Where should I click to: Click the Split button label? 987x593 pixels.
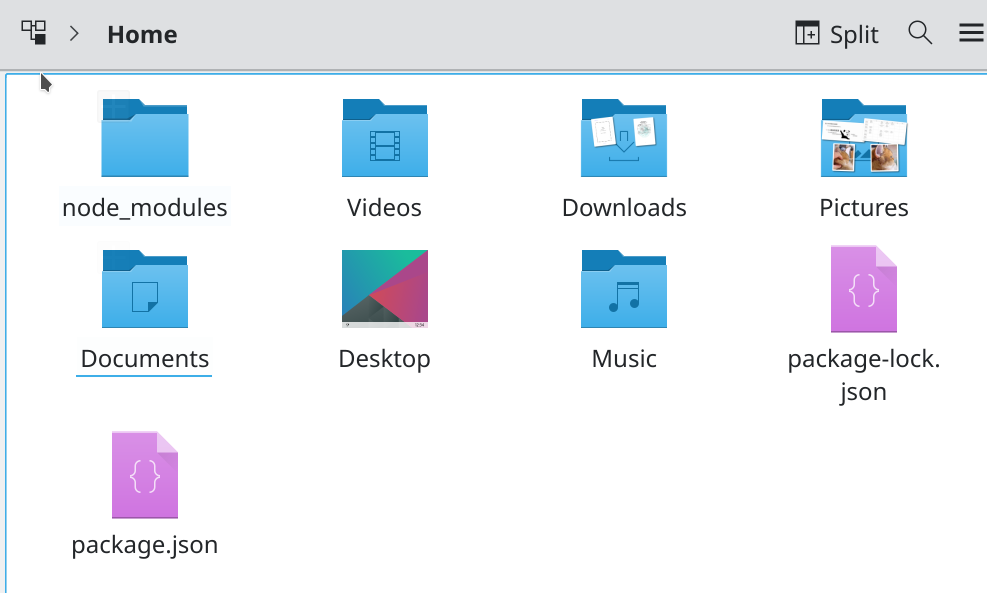pyautogui.click(x=855, y=33)
